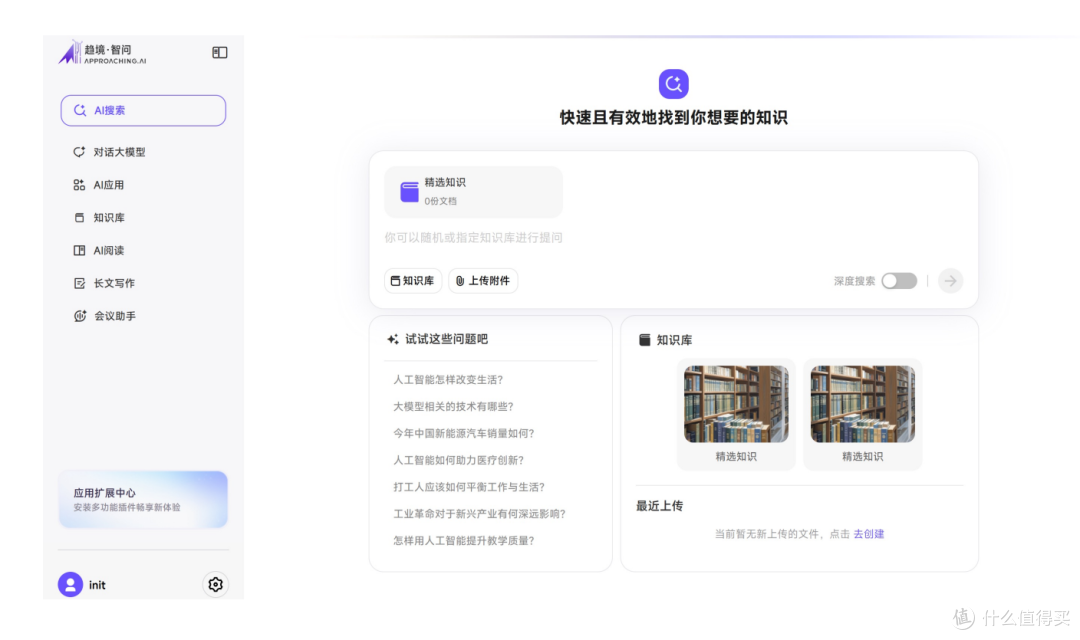
Task: Select question 打工人应该如何平衡工作与生活?
Action: coord(469,487)
